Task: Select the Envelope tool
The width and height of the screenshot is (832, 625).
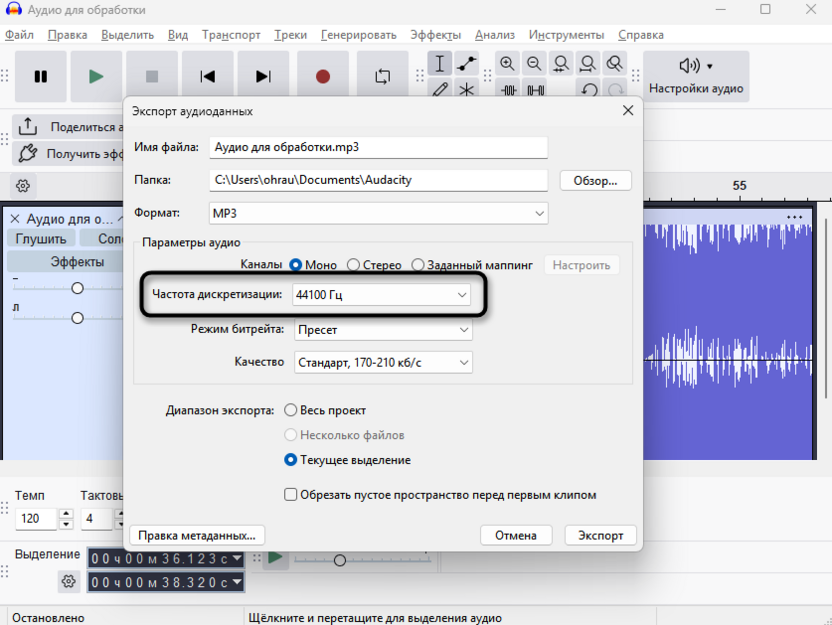Action: 466,62
